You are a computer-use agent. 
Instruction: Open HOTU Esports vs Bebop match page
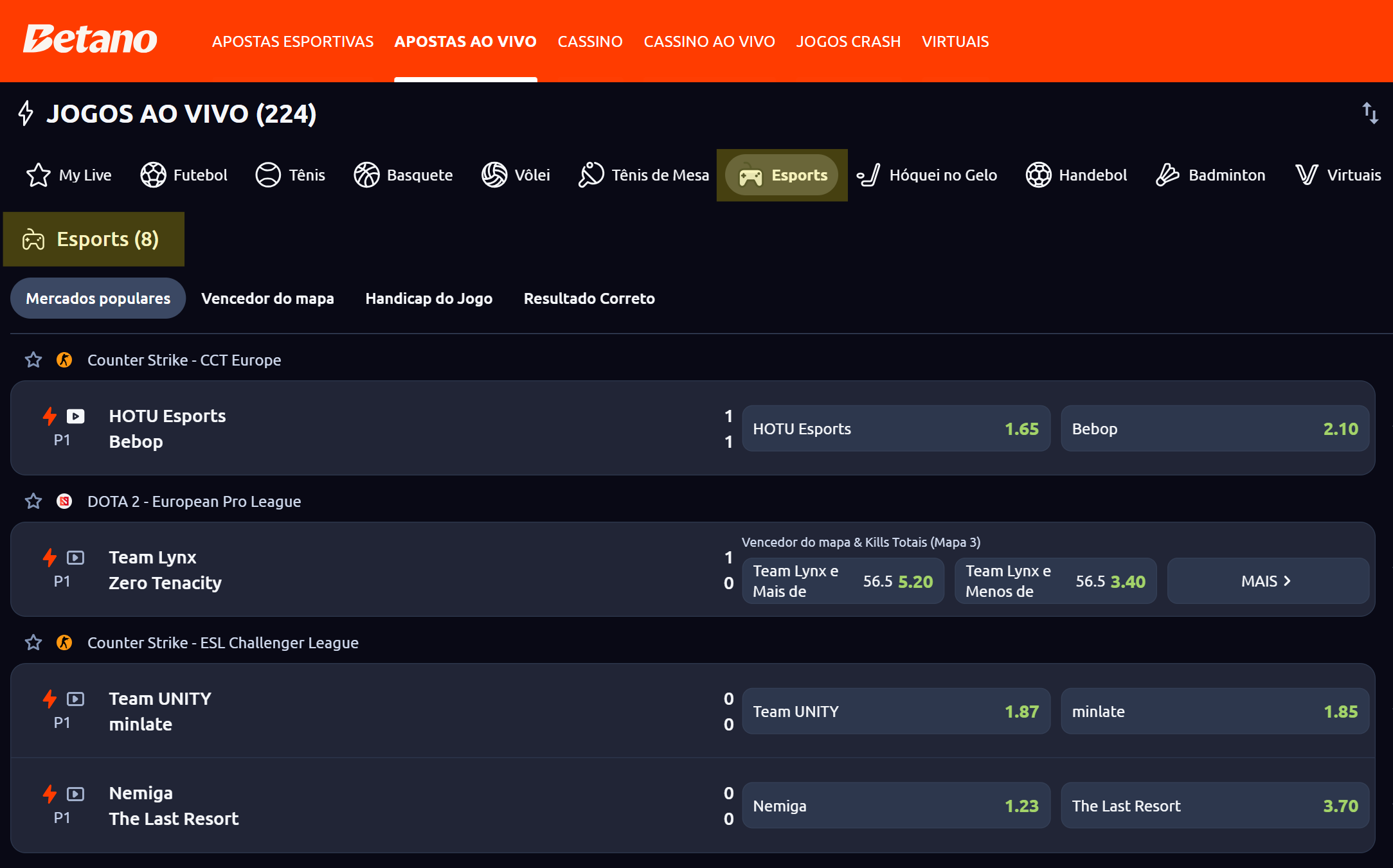167,429
